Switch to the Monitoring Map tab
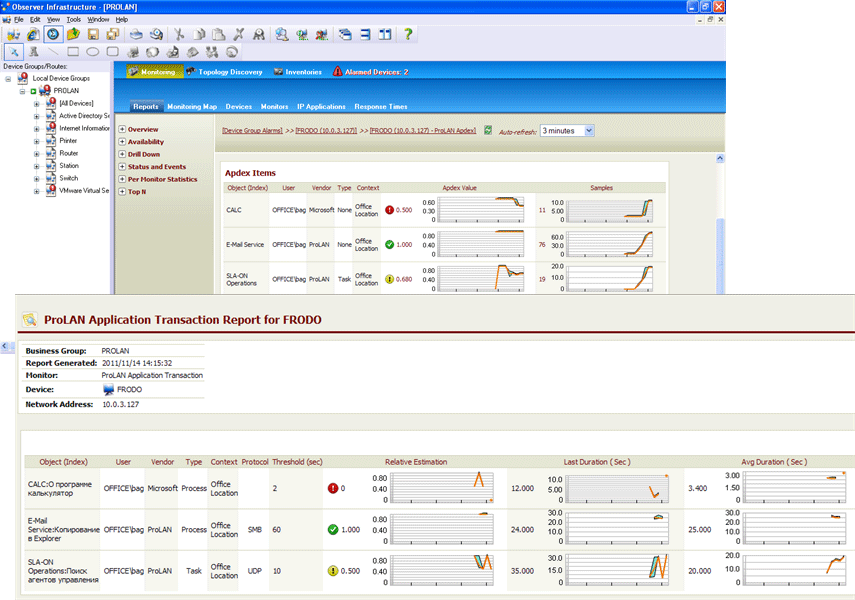The height and width of the screenshot is (600, 855). click(x=192, y=106)
